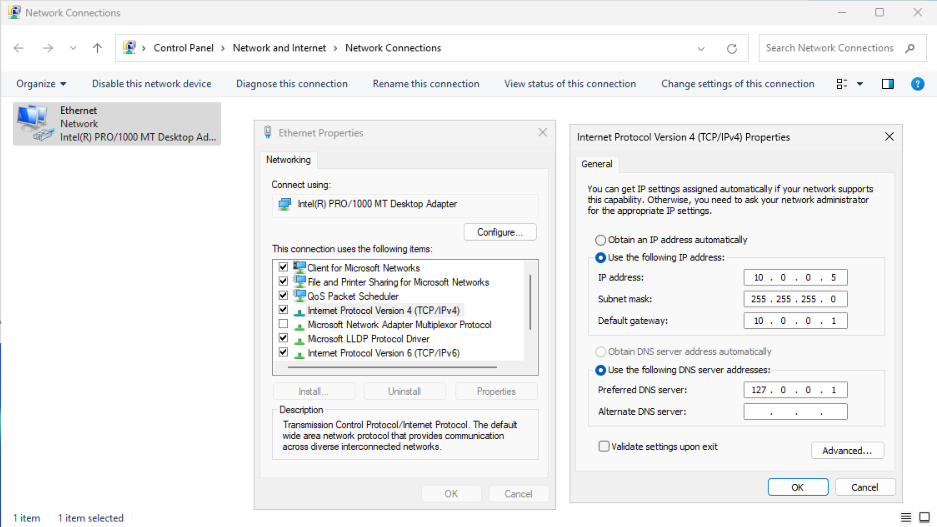Image resolution: width=937 pixels, height=527 pixels.
Task: Click the Configure button
Action: click(500, 232)
